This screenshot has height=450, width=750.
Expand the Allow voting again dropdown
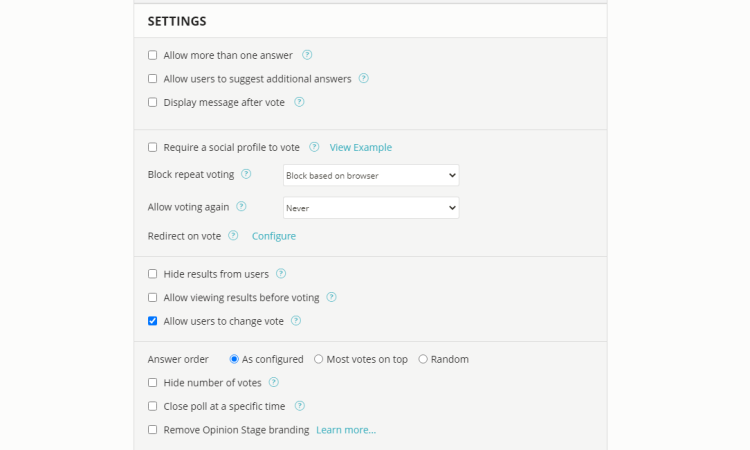coord(370,207)
